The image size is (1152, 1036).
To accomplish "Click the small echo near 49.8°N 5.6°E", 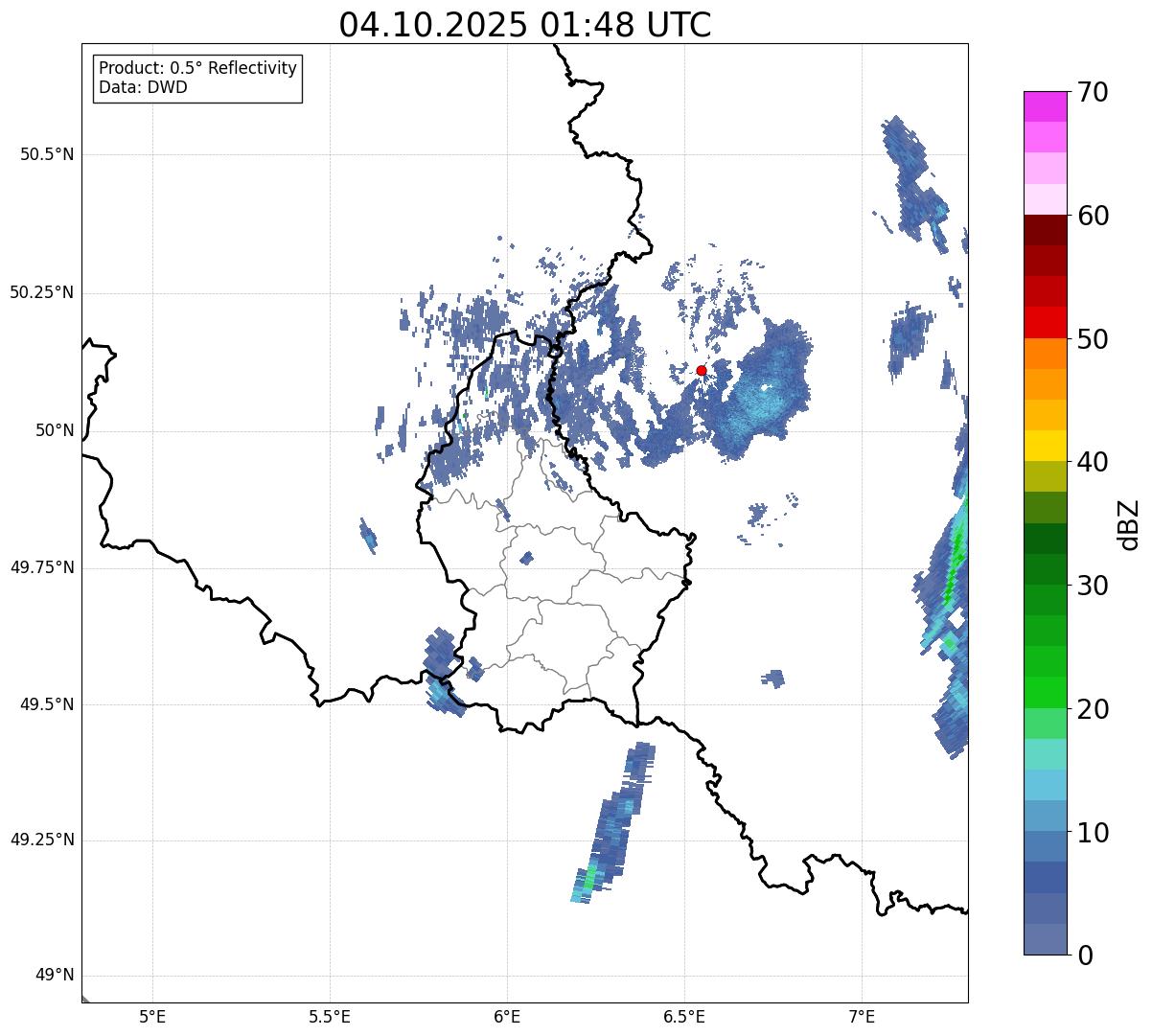I will 368,535.
